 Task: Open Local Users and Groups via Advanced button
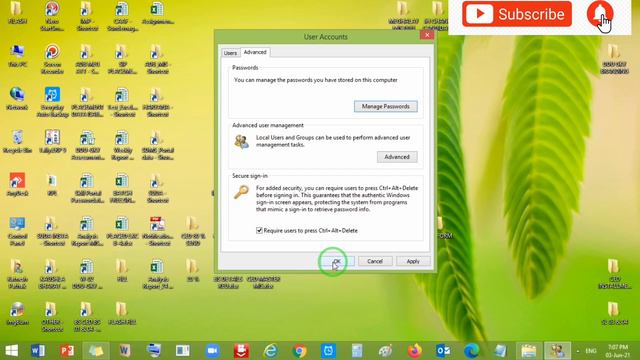click(397, 157)
